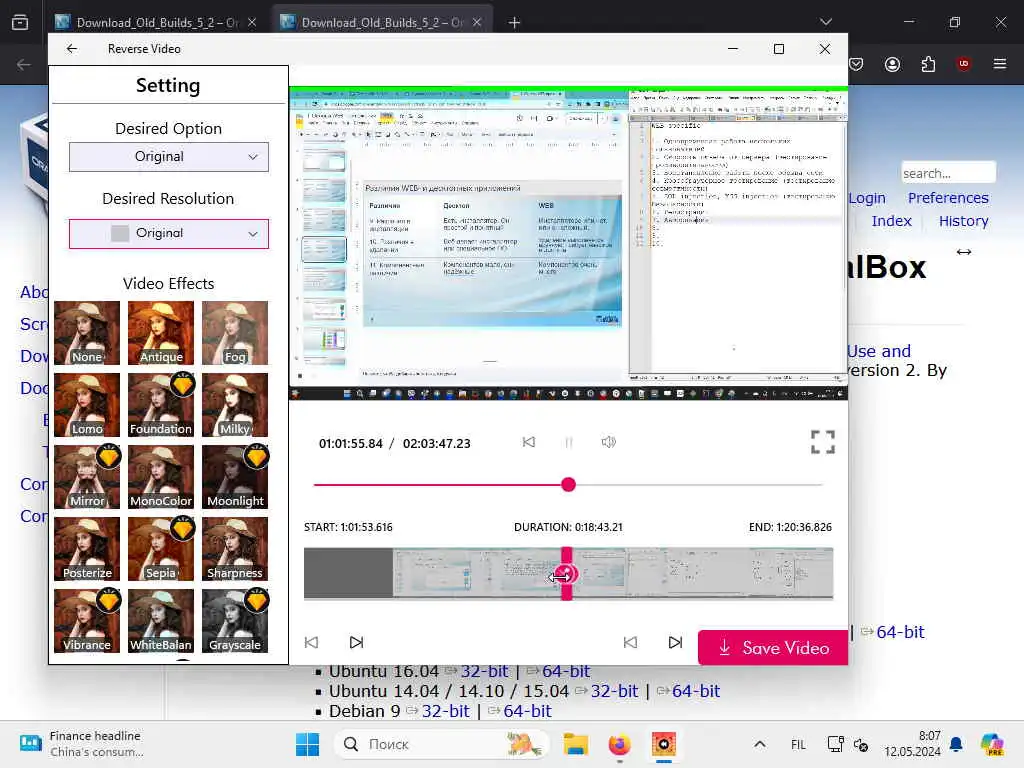The image size is (1024, 768).
Task: Select the Grayscale premium effect
Action: [x=234, y=620]
